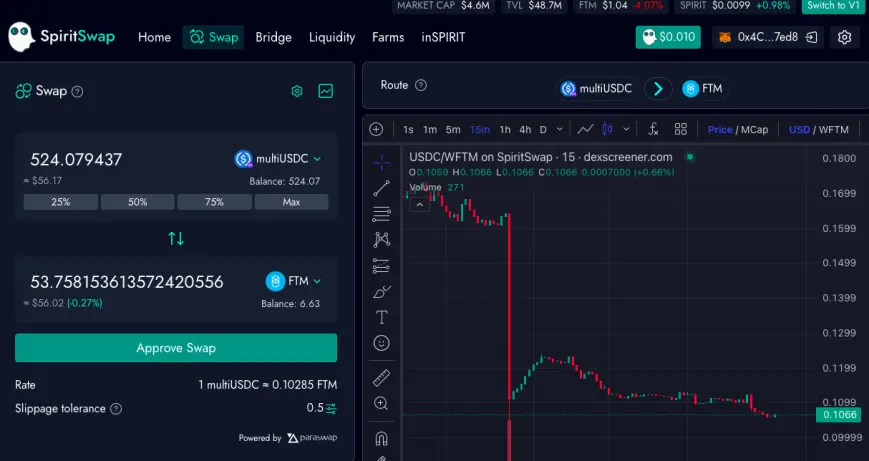This screenshot has height=461, width=869.
Task: Select the pattern drawing tool
Action: tap(381, 239)
